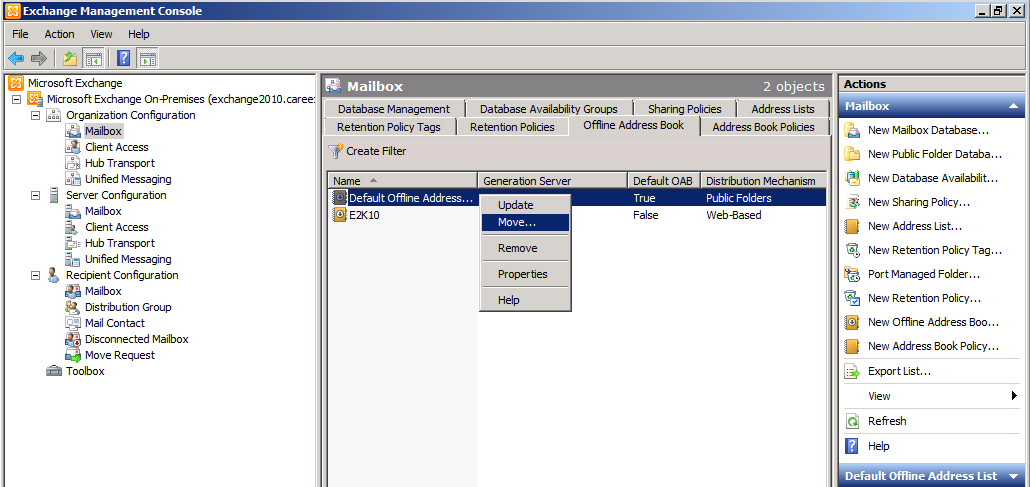Viewport: 1030px width, 487px height.
Task: Switch to the Database Management tab
Action: click(x=394, y=109)
